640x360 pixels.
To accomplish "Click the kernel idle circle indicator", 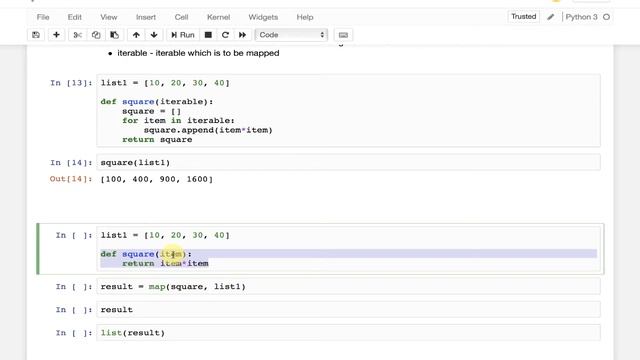I will coord(607,17).
